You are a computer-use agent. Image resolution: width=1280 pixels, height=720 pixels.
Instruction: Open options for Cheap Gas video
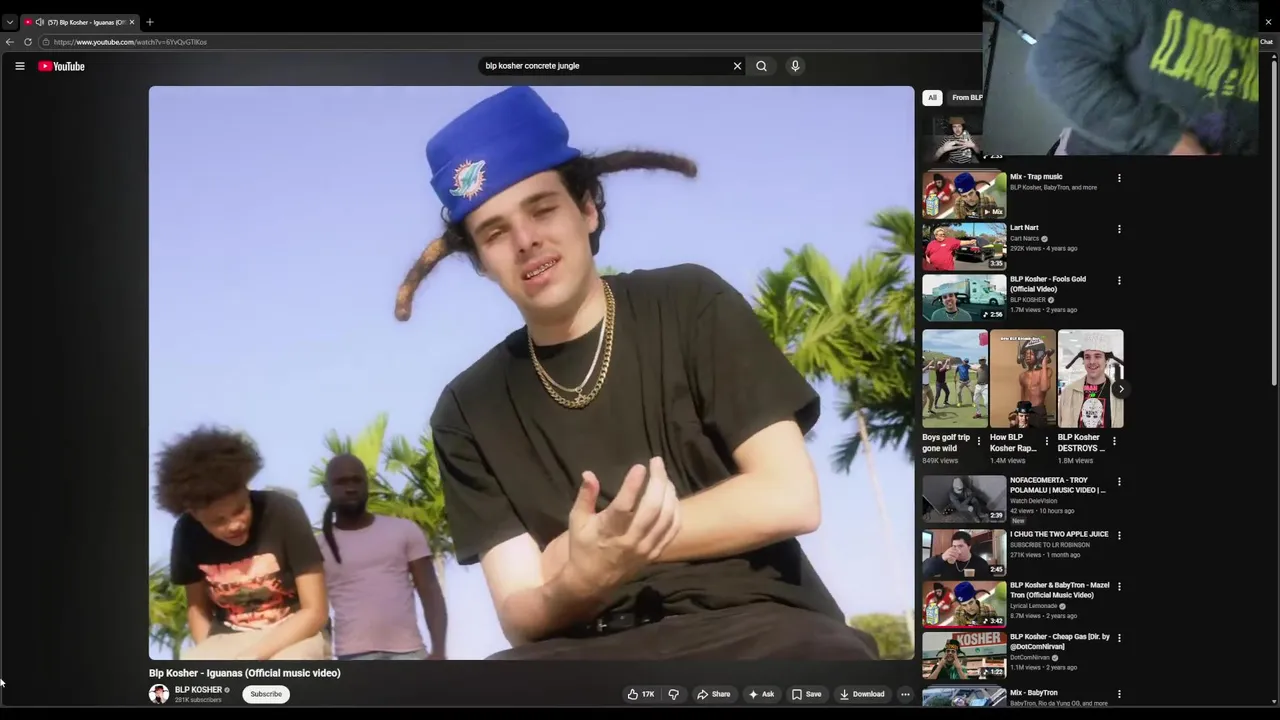coord(1119,638)
